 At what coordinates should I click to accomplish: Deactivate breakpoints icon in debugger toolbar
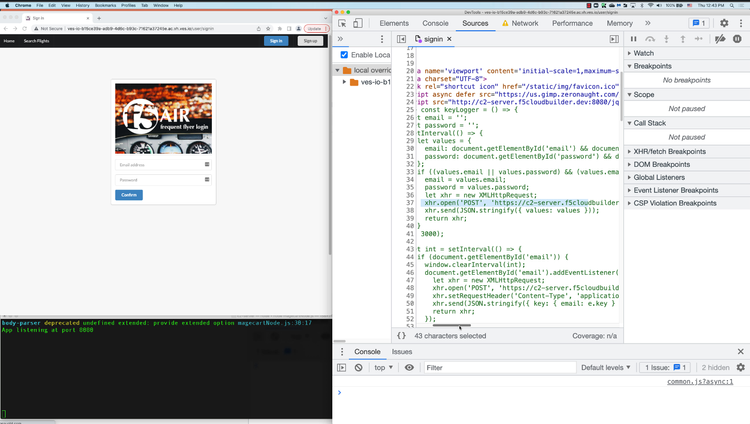(721, 39)
